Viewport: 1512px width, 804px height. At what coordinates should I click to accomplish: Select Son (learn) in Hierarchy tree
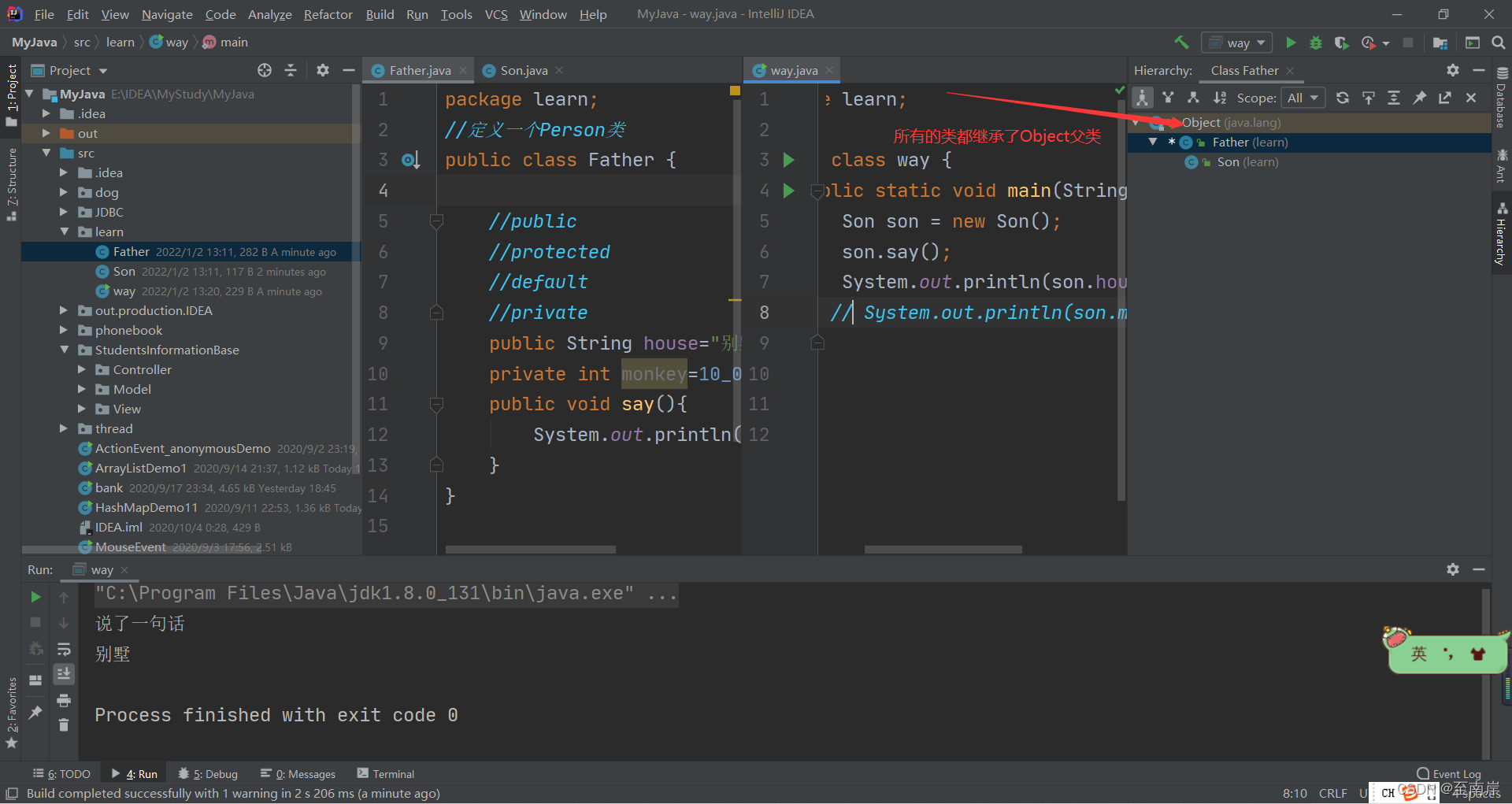[x=1247, y=162]
